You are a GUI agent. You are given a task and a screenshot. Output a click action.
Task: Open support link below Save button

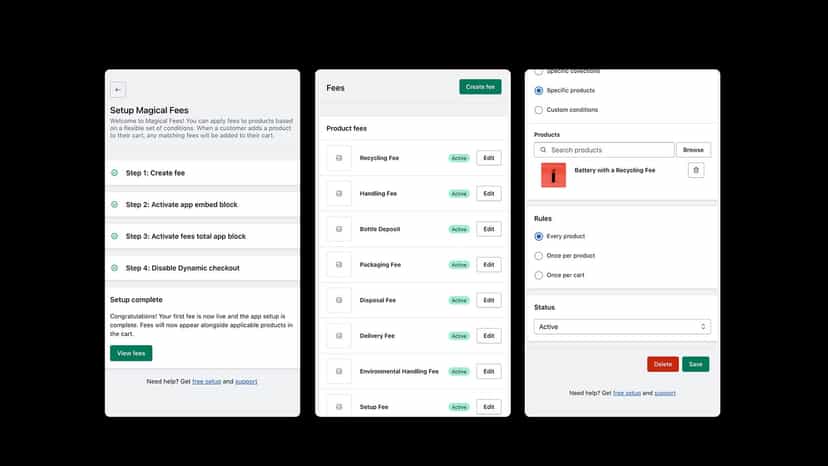[x=665, y=393]
